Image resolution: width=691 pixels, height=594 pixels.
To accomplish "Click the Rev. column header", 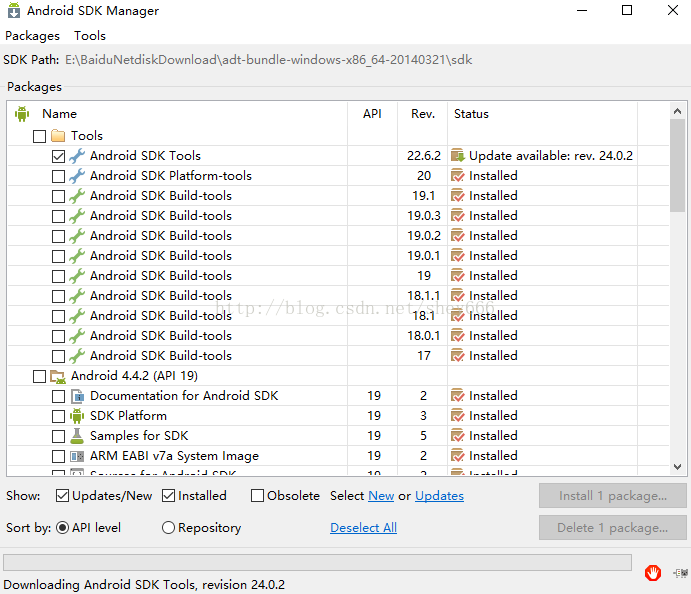I will point(423,114).
